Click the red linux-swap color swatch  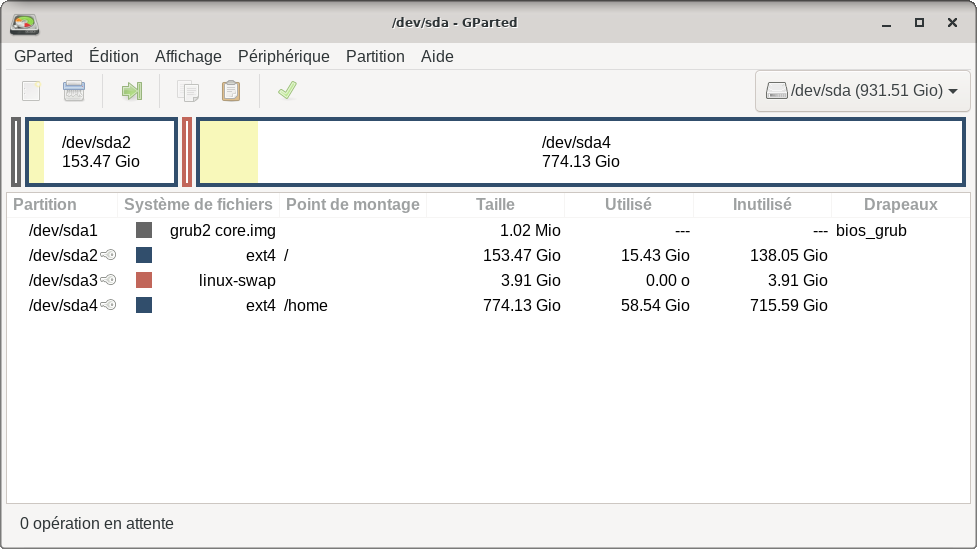pos(144,280)
